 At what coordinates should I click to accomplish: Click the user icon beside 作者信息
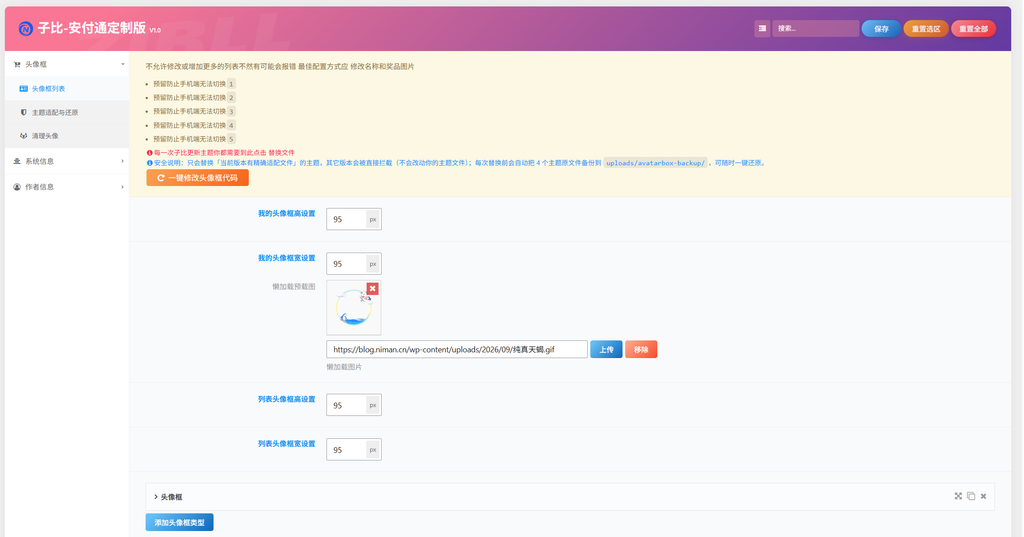click(17, 187)
